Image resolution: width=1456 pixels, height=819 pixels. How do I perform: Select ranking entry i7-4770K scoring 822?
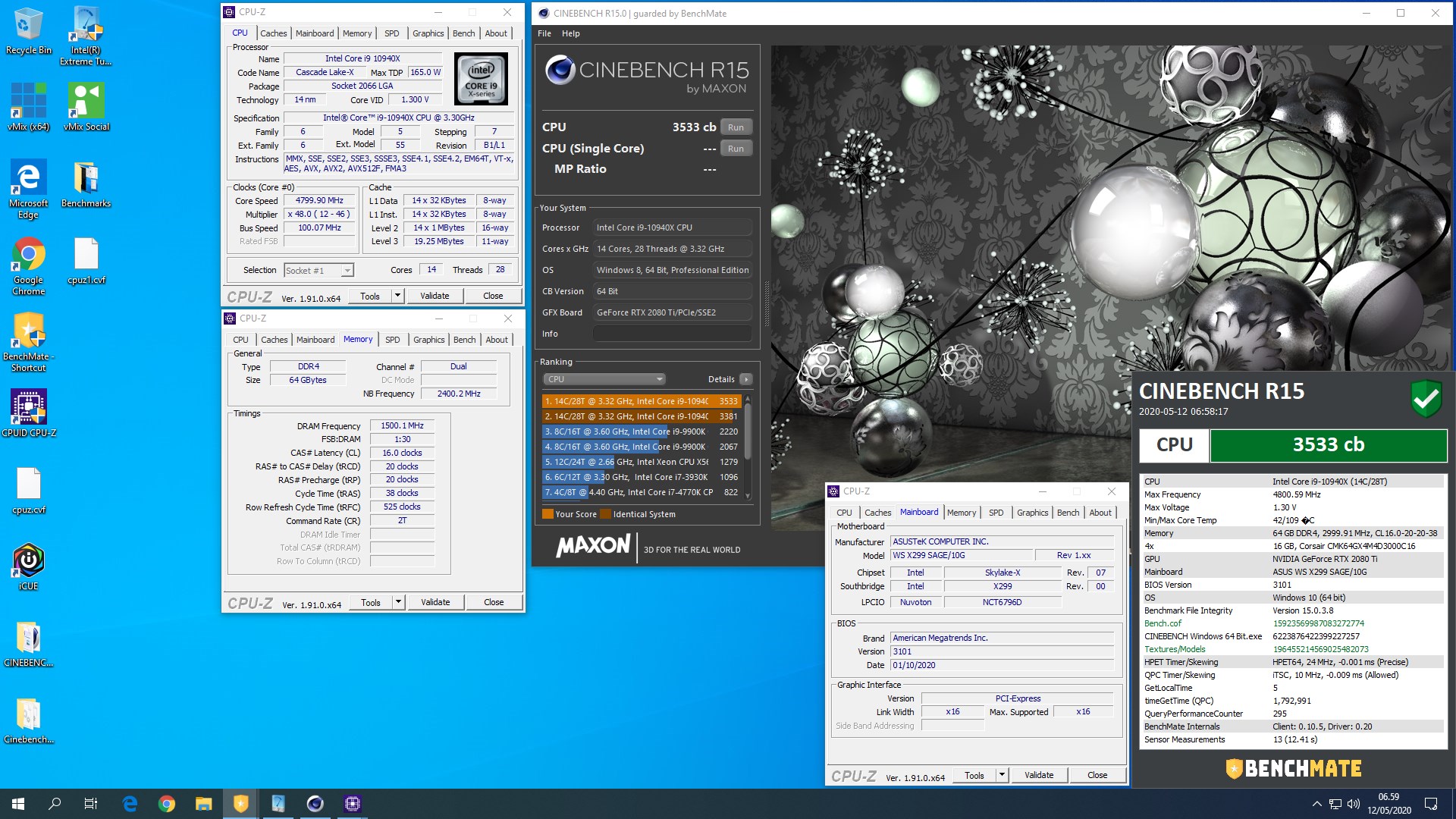point(642,492)
